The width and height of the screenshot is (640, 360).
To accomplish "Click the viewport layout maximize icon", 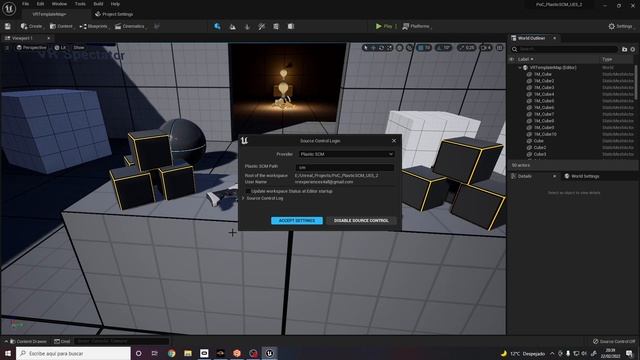I will pyautogui.click(x=500, y=48).
